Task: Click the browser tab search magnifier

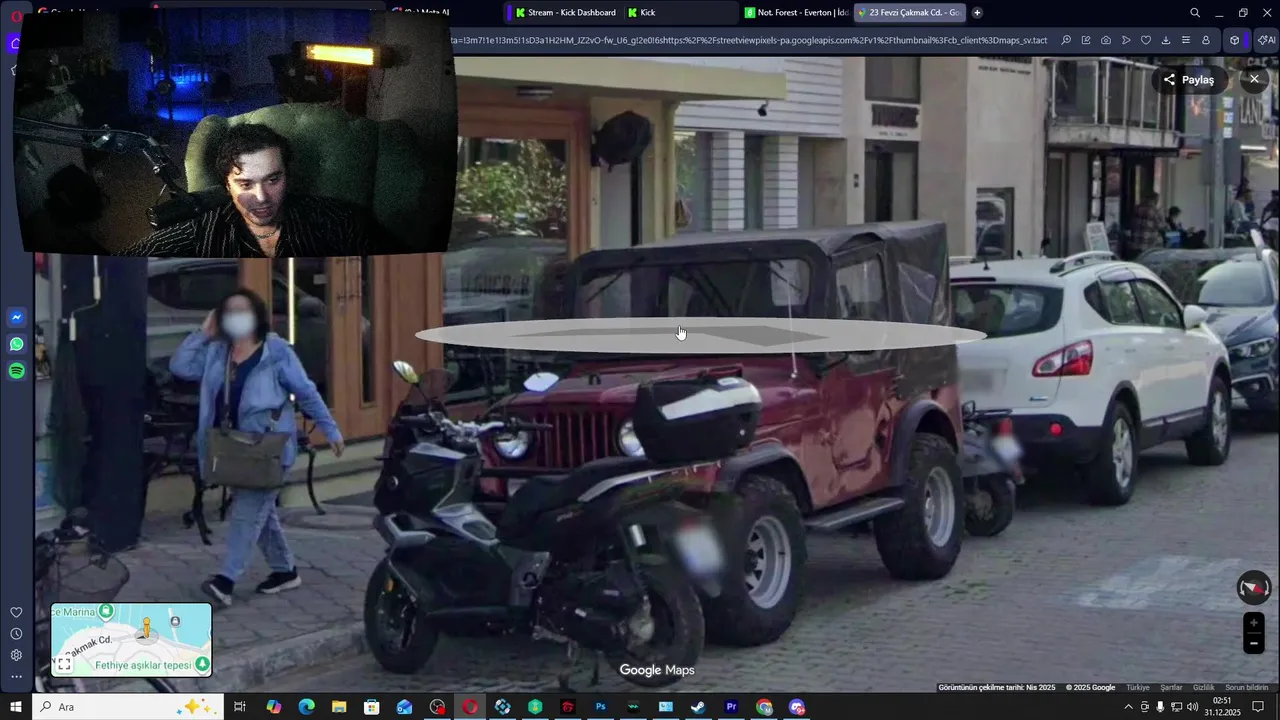Action: coord(1195,13)
